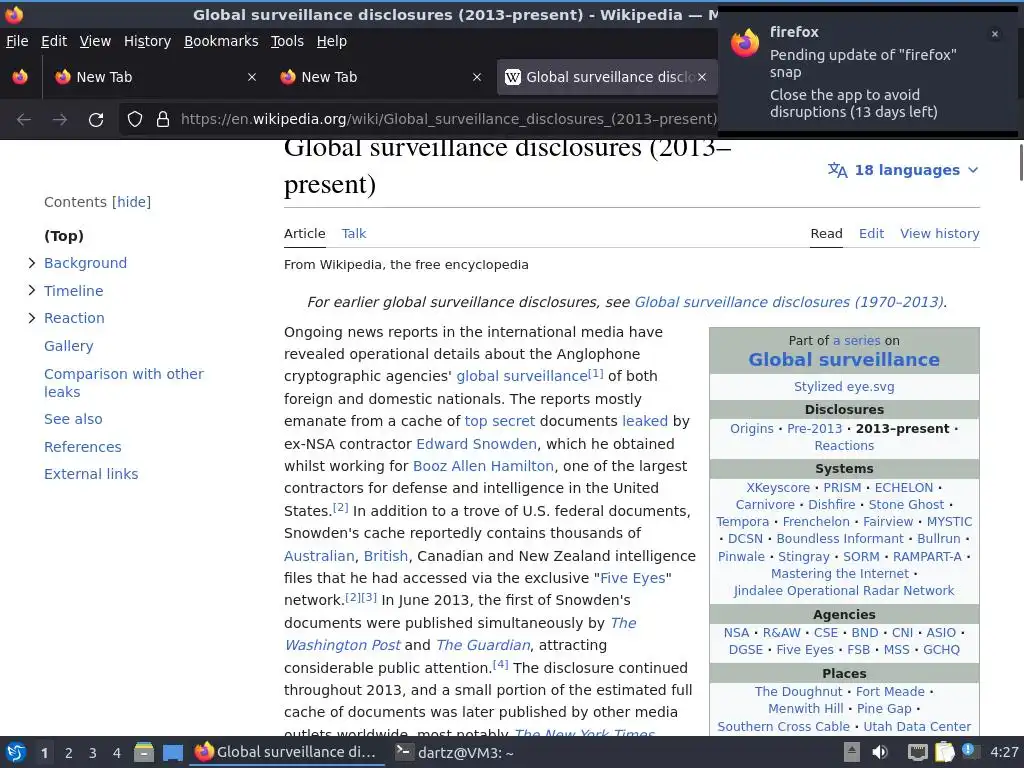The height and width of the screenshot is (768, 1024).
Task: Switch to the first New Tab
Action: coord(155,77)
